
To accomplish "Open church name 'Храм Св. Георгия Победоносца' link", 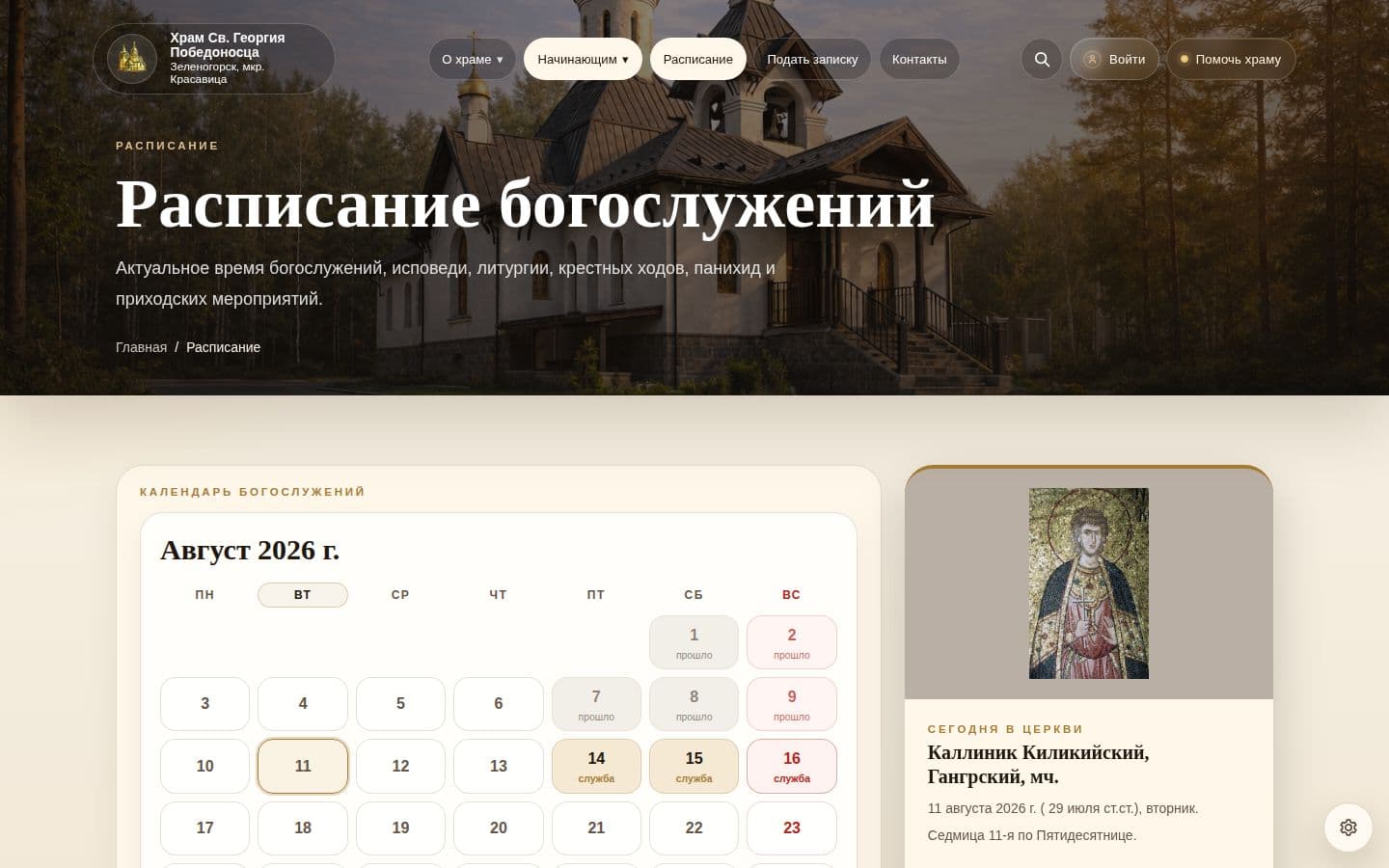I will coord(228,44).
